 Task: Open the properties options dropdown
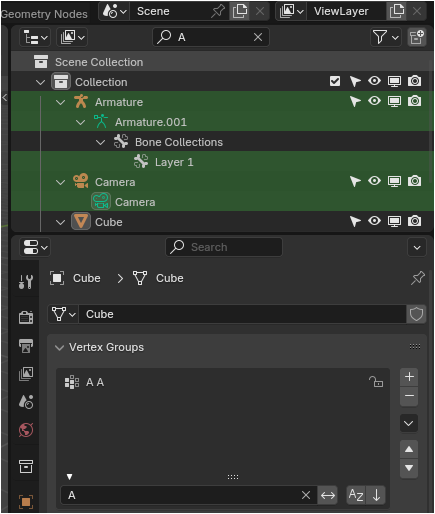pyautogui.click(x=417, y=247)
